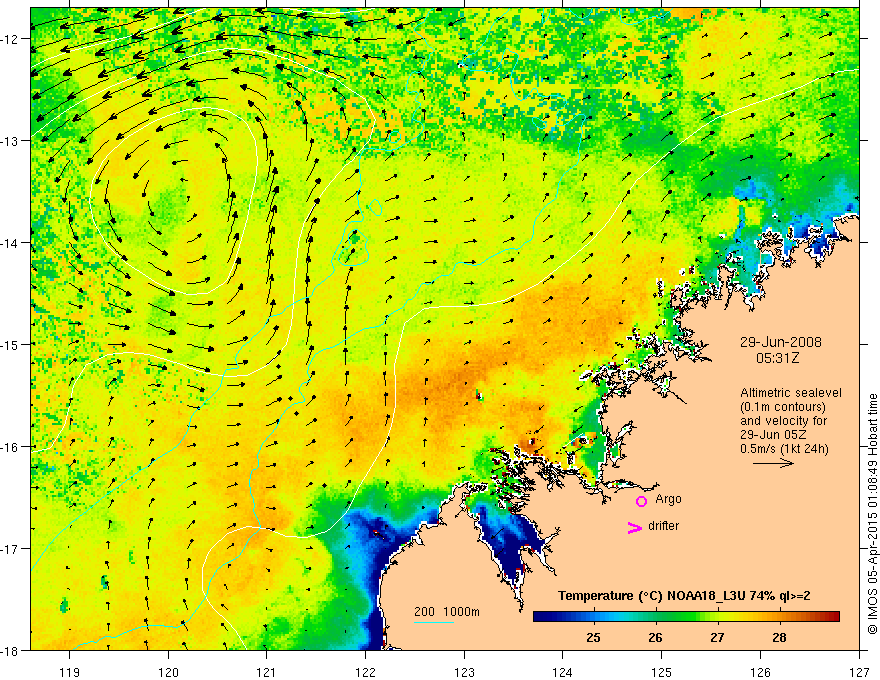This screenshot has width=880, height=680.
Task: Click the 'and velocity for' legend line
Action: pos(784,421)
